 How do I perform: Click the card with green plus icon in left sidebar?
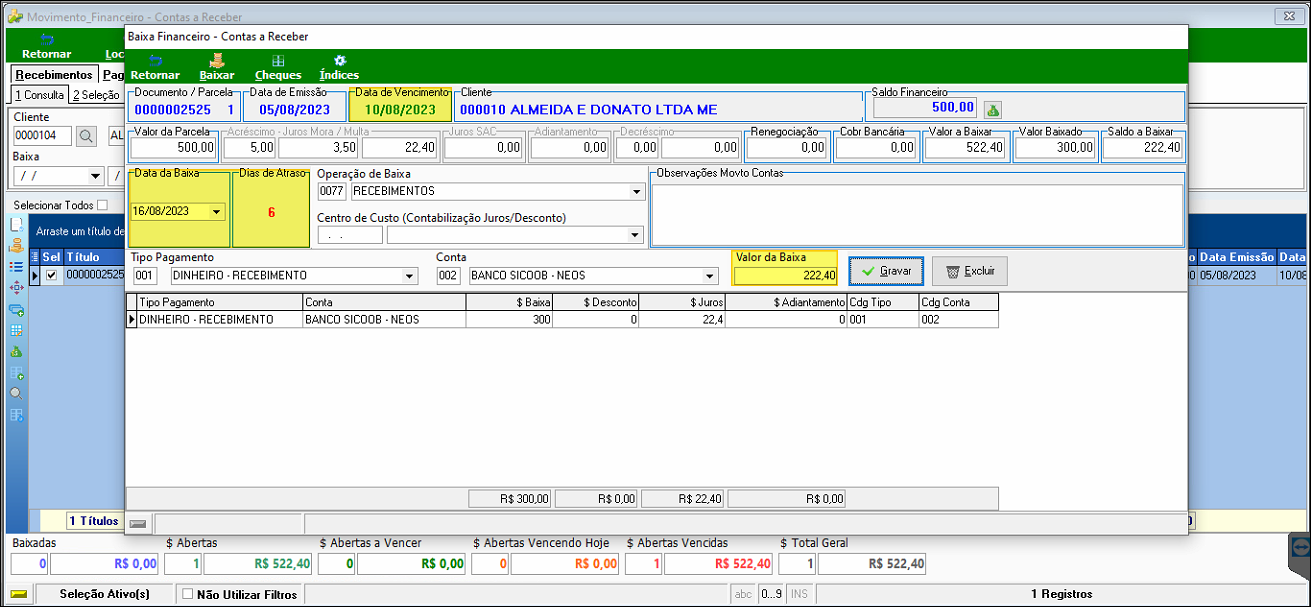point(16,310)
